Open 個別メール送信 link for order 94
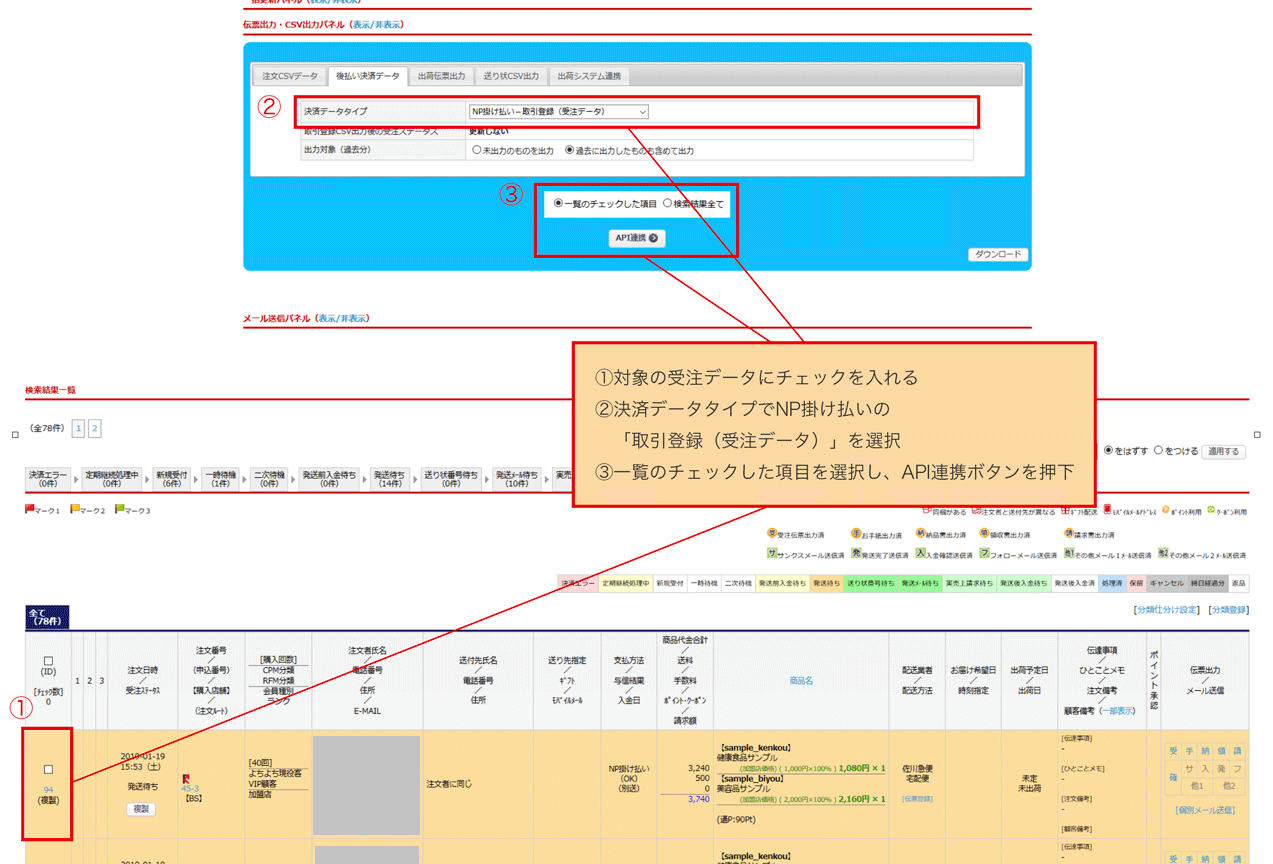This screenshot has width=1273, height=864. point(1205,809)
